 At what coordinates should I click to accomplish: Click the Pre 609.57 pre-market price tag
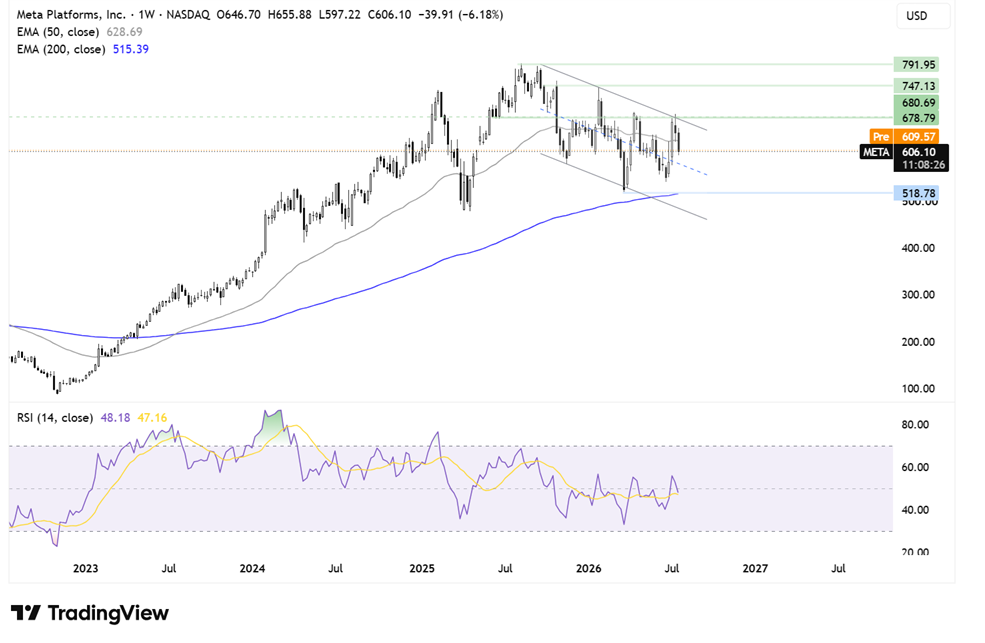pos(904,136)
